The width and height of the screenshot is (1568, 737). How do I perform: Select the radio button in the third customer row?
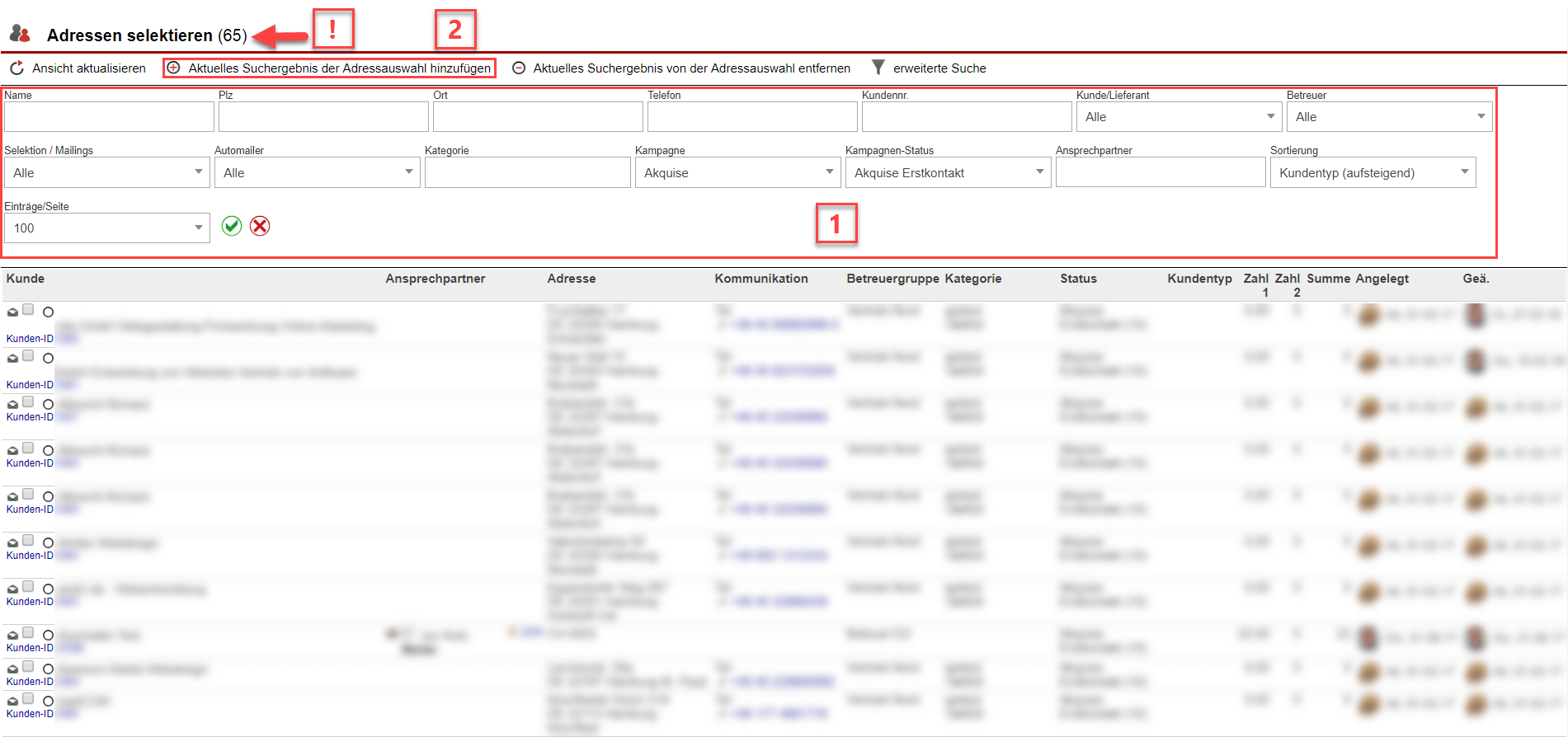pos(48,405)
